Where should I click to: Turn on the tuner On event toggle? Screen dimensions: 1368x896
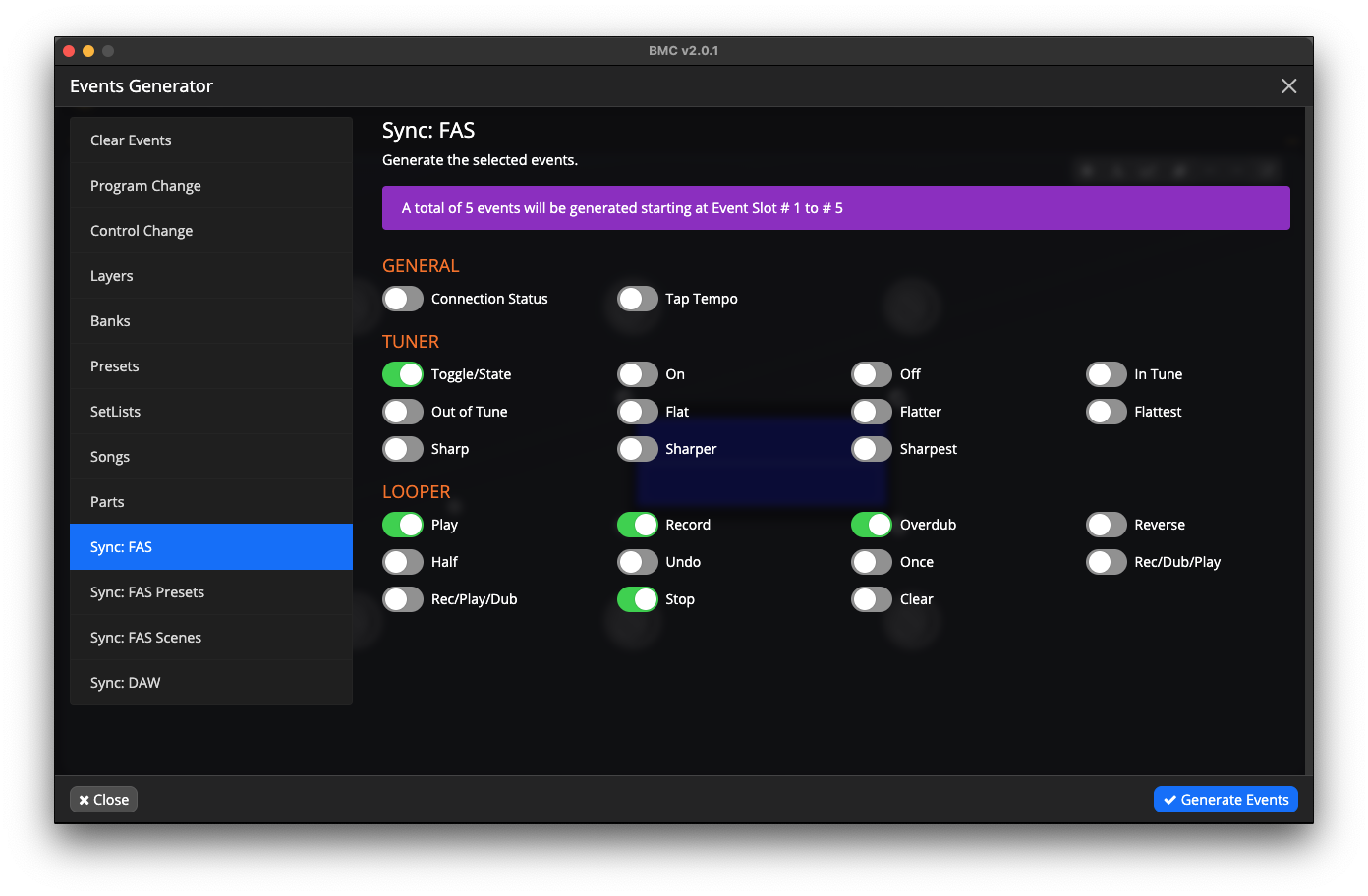tap(638, 374)
